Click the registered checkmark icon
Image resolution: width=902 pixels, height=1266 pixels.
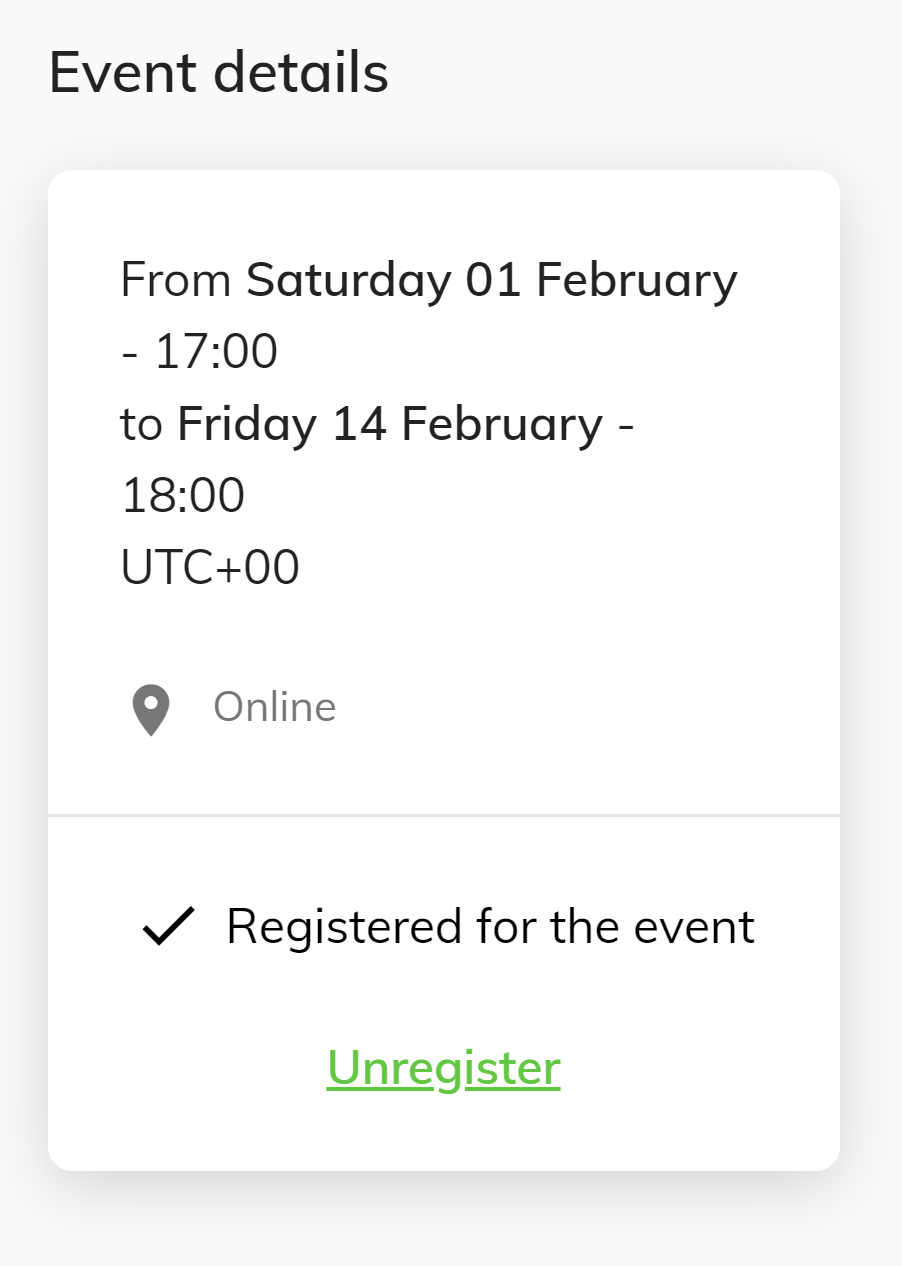(168, 926)
